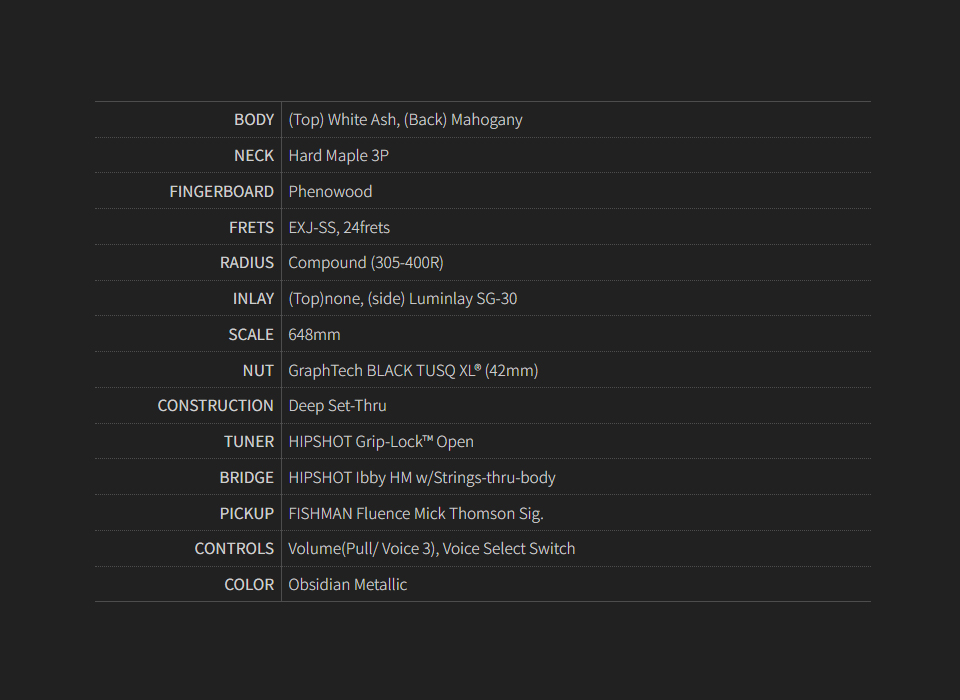Image resolution: width=960 pixels, height=700 pixels.
Task: Click the NECK row label
Action: [253, 156]
